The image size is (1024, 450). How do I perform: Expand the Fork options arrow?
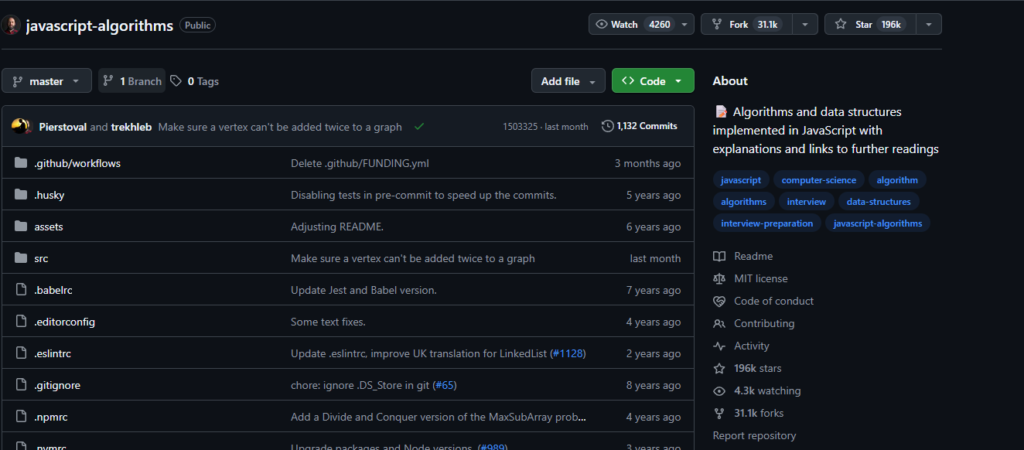[806, 24]
